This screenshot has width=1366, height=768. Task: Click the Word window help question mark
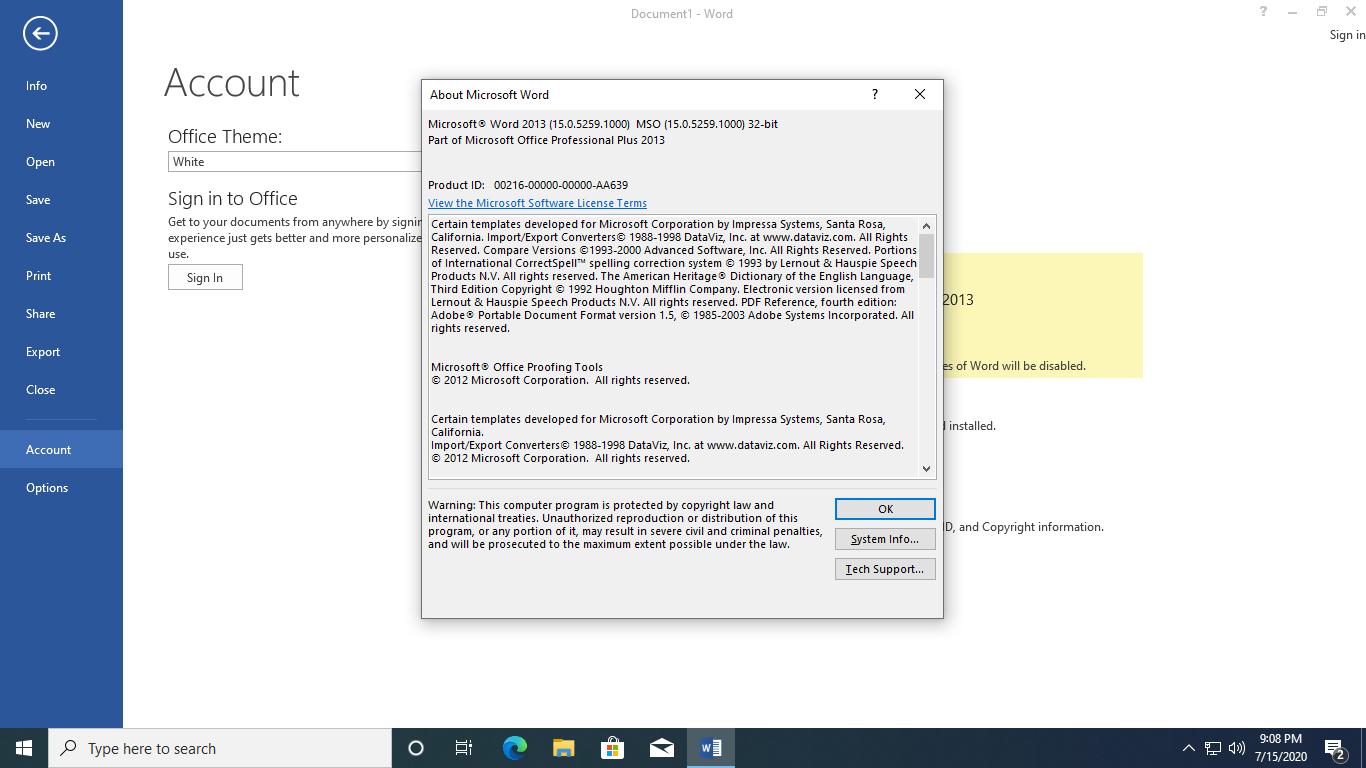click(1264, 12)
